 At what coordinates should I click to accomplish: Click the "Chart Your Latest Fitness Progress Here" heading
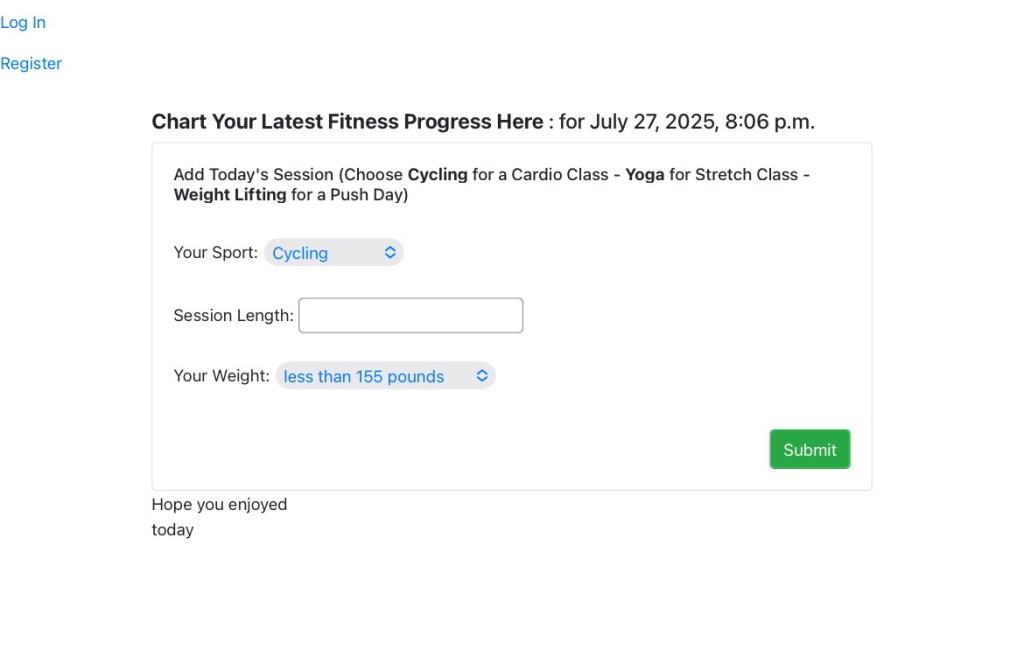(x=347, y=122)
